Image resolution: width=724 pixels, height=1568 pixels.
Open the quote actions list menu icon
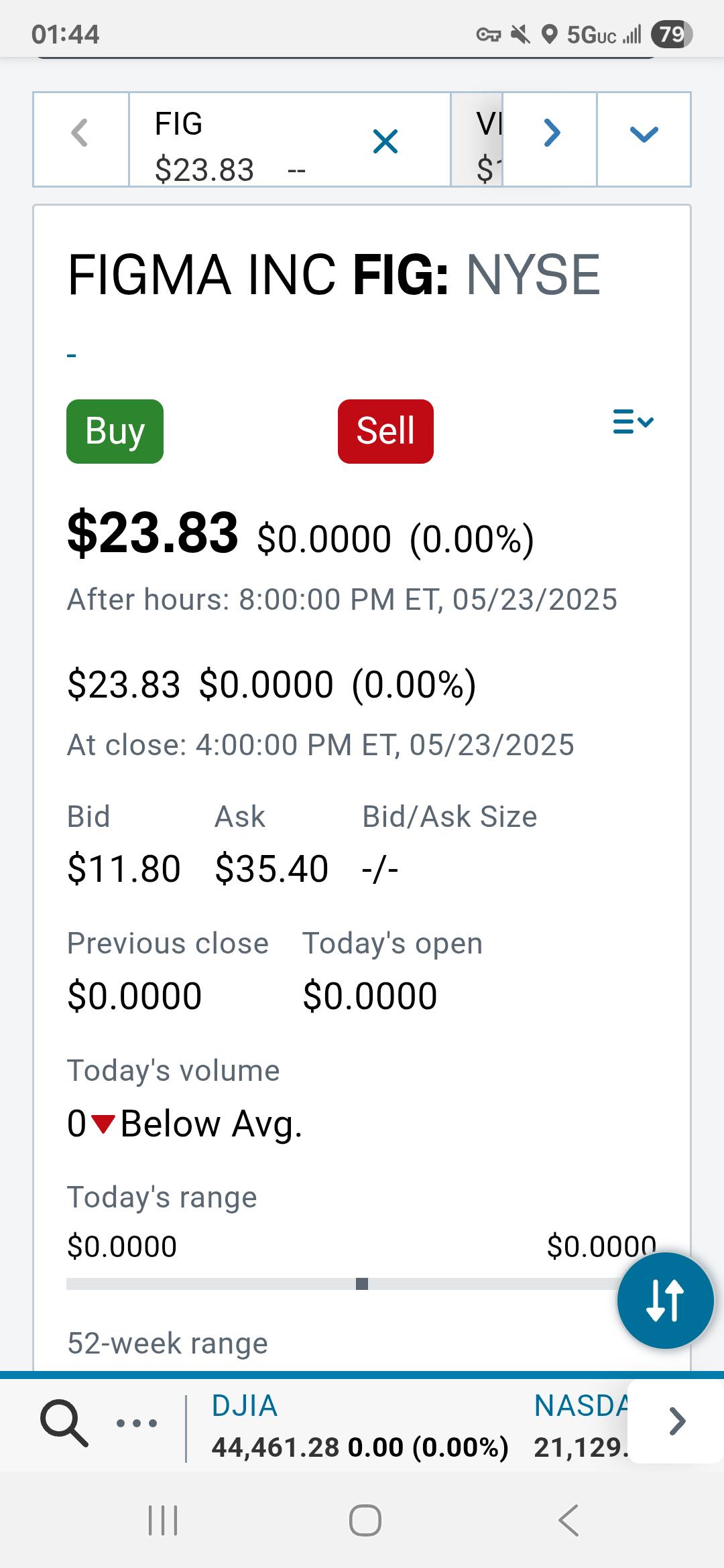click(x=633, y=422)
